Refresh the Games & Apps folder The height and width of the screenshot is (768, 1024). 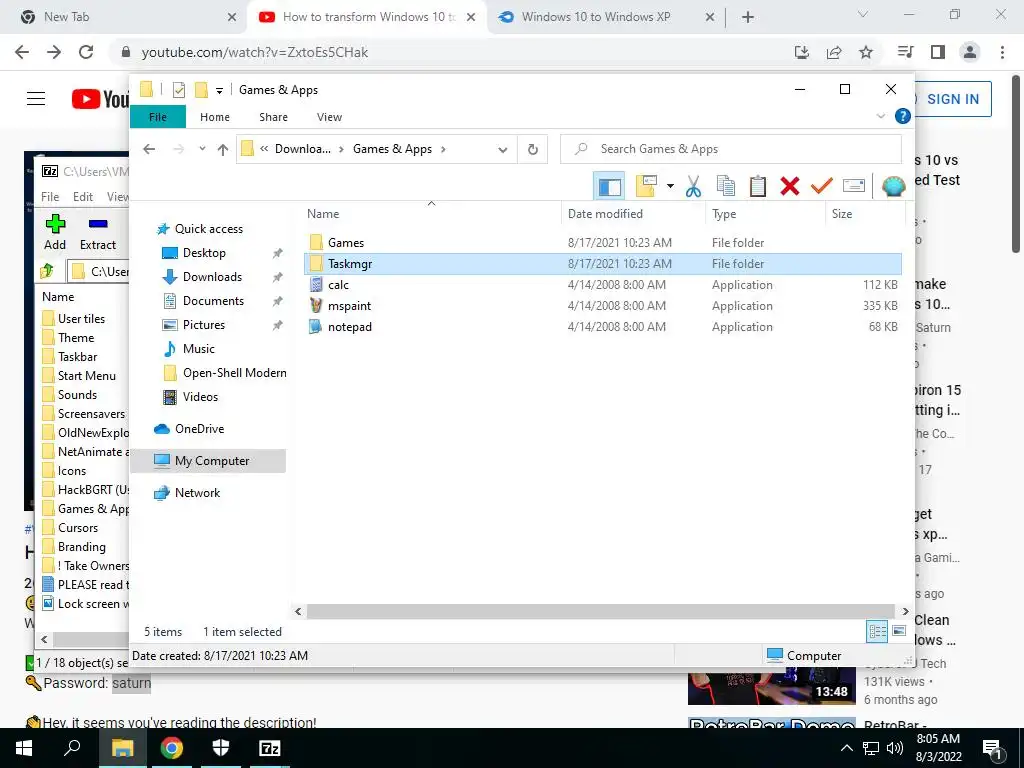tap(533, 150)
